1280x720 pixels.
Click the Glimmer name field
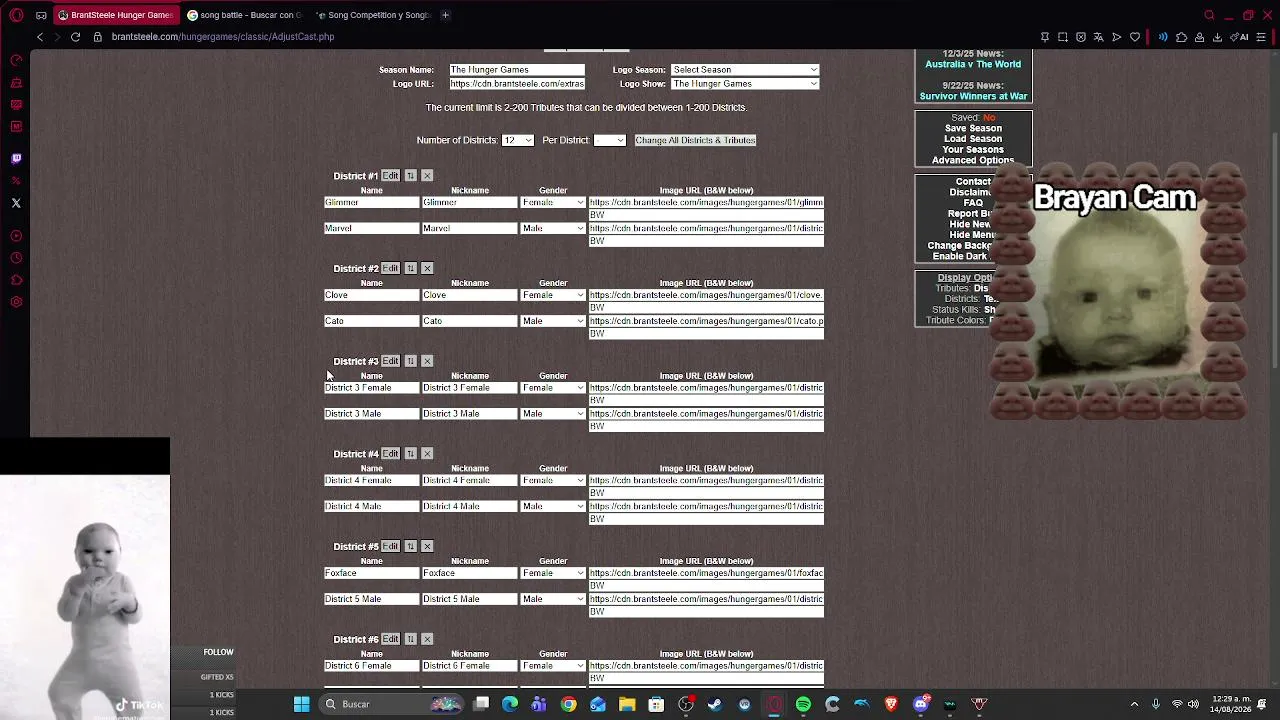pyautogui.click(x=371, y=202)
